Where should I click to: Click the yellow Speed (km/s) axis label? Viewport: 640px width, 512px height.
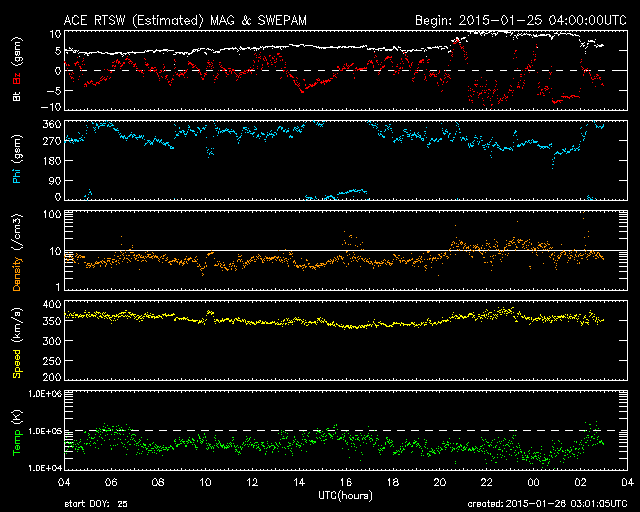coord(17,343)
